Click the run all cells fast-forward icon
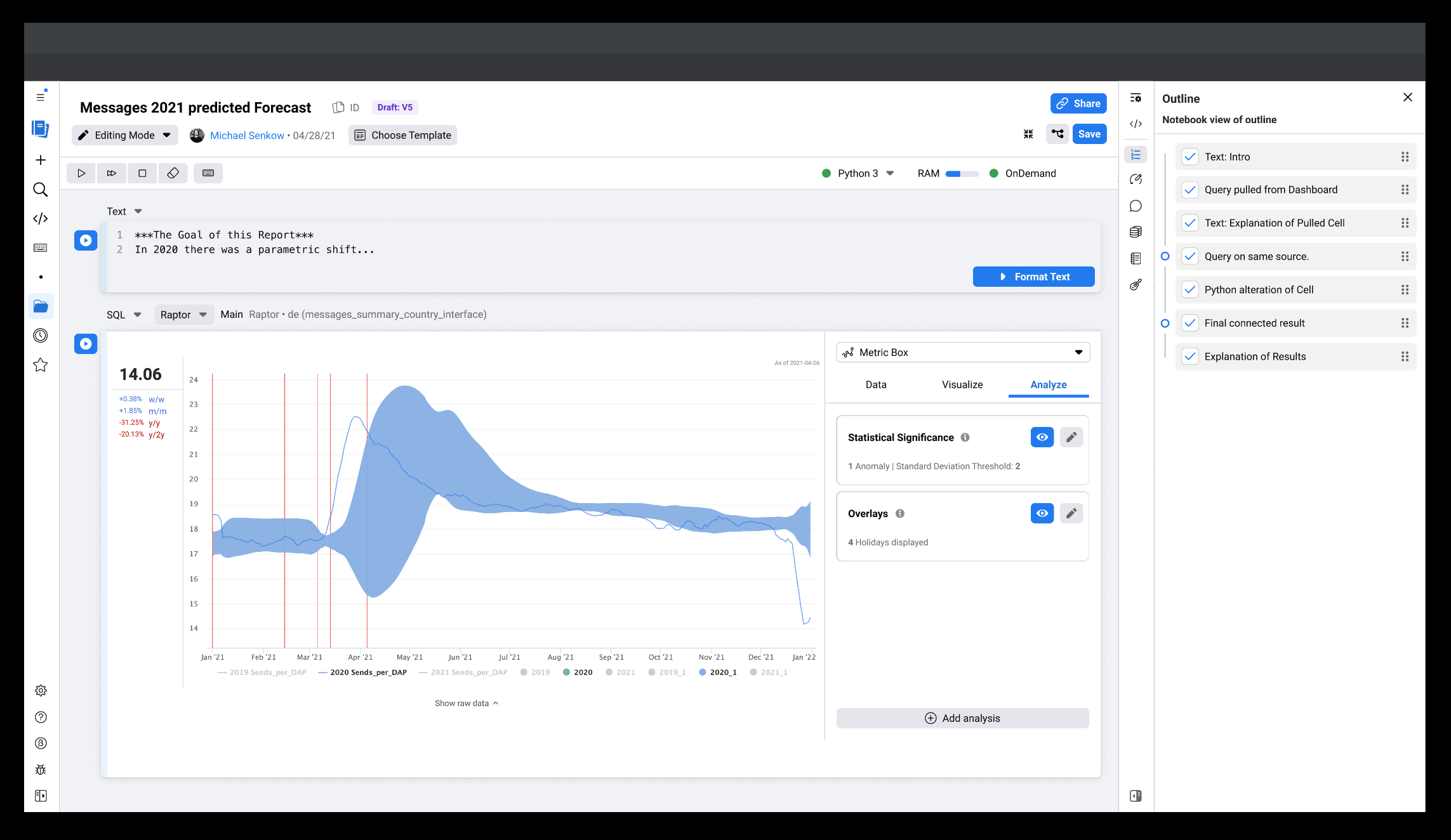1451x840 pixels. (112, 173)
